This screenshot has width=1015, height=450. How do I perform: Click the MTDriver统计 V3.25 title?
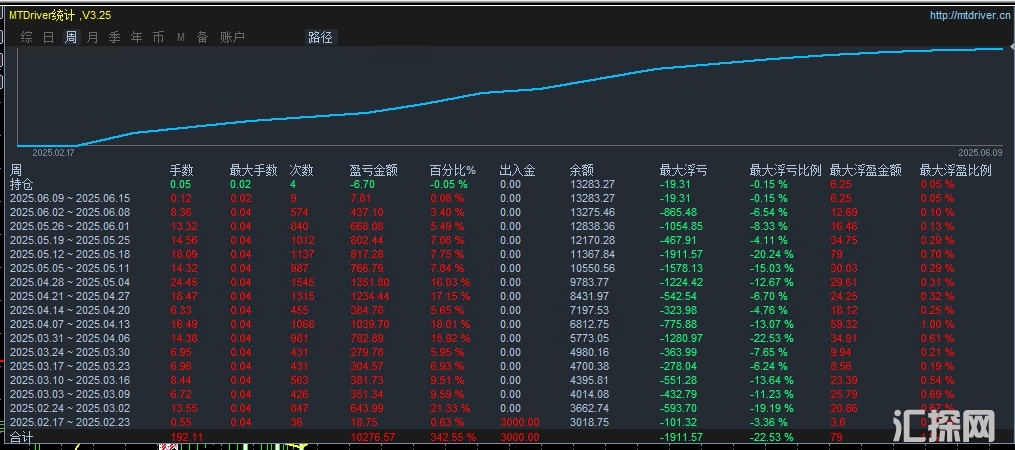[x=60, y=16]
